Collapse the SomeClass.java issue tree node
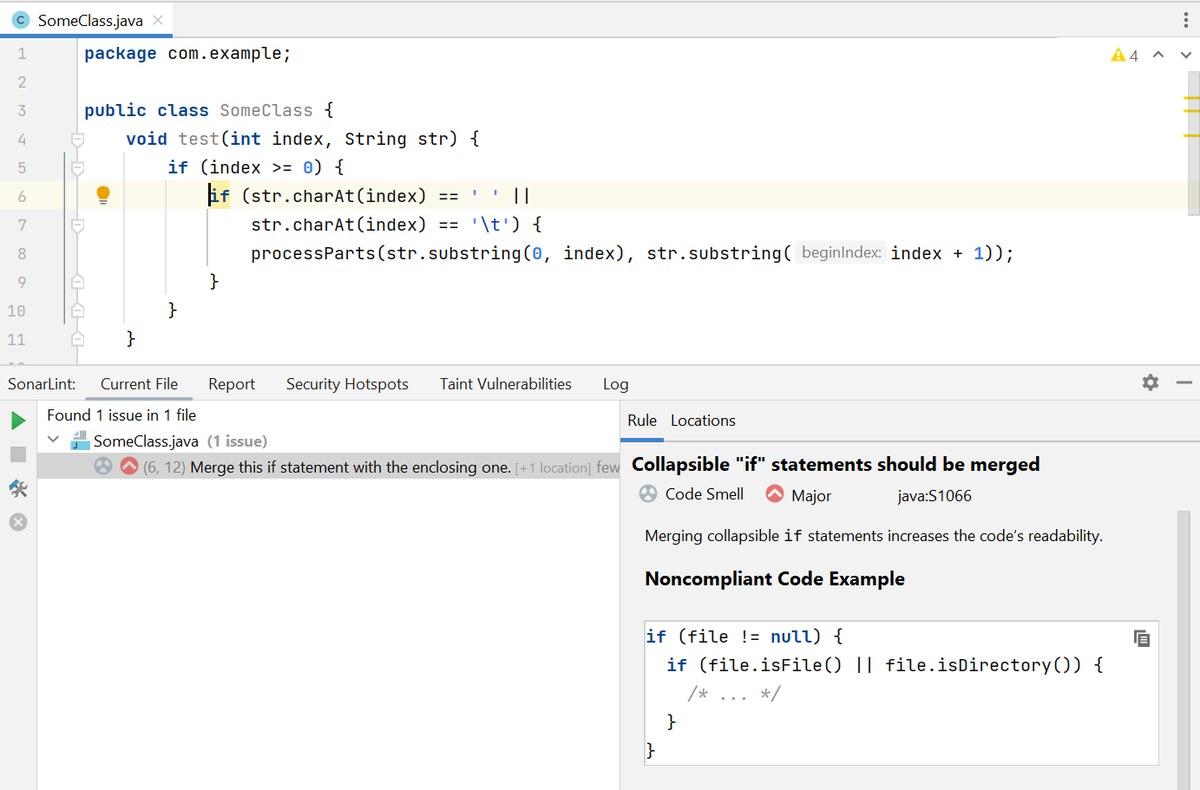Viewport: 1200px width, 790px height. [x=52, y=440]
